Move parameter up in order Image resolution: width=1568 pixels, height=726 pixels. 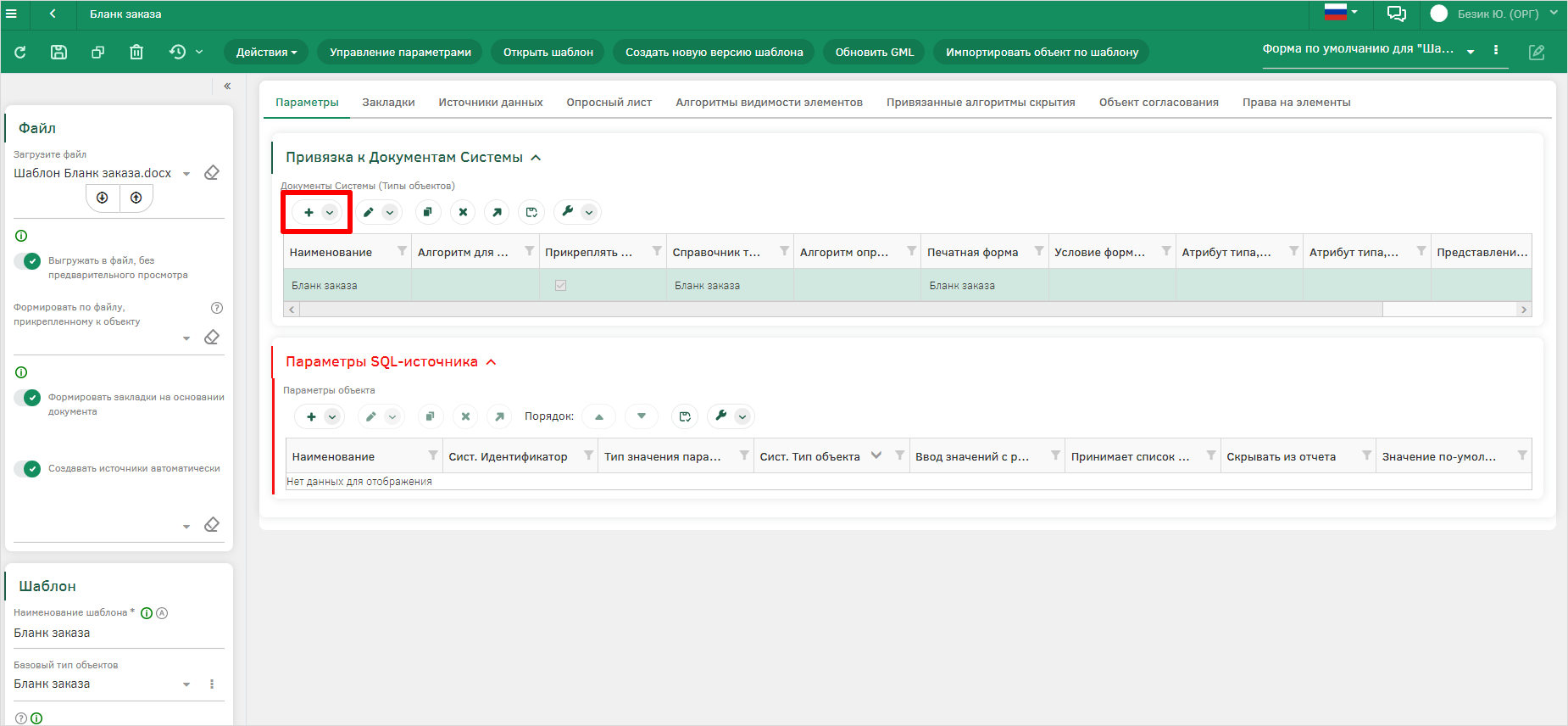pyautogui.click(x=599, y=416)
